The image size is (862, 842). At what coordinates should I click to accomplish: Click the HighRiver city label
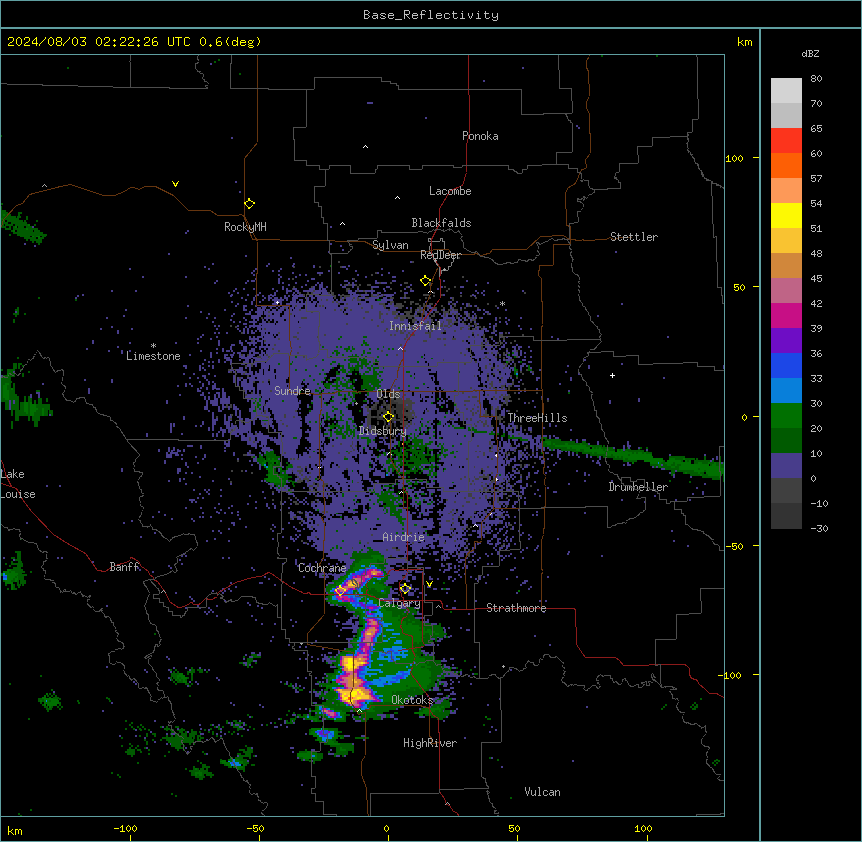click(x=430, y=743)
